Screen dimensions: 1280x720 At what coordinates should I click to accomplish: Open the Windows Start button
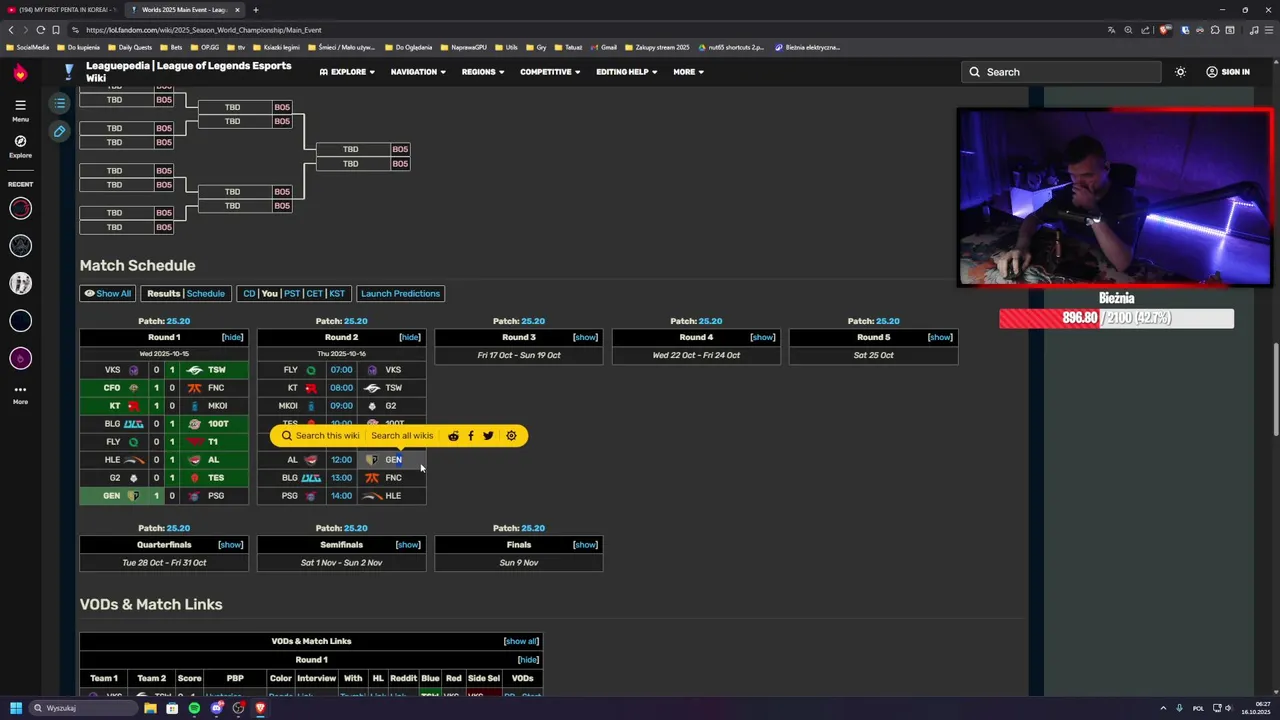15,708
